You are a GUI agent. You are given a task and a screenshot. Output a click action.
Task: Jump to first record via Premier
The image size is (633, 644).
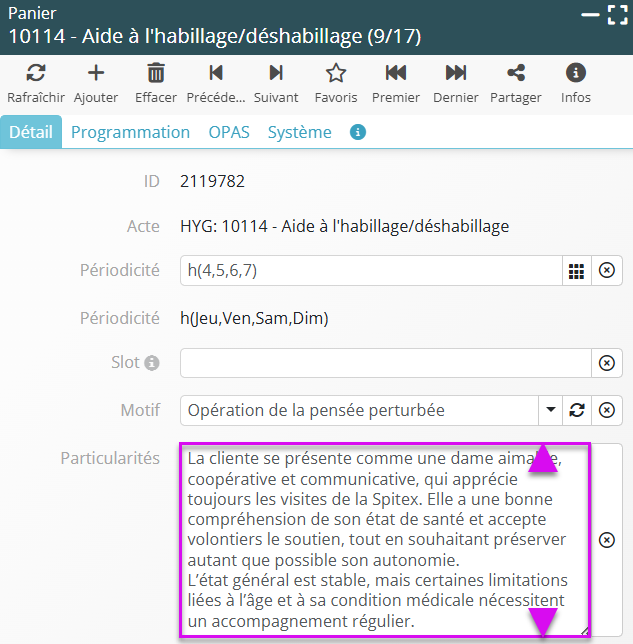[x=396, y=73]
